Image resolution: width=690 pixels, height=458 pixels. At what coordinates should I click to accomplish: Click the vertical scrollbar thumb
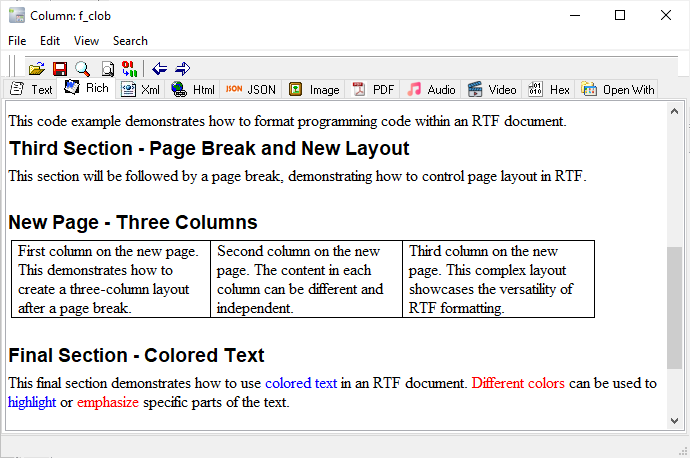[674, 307]
